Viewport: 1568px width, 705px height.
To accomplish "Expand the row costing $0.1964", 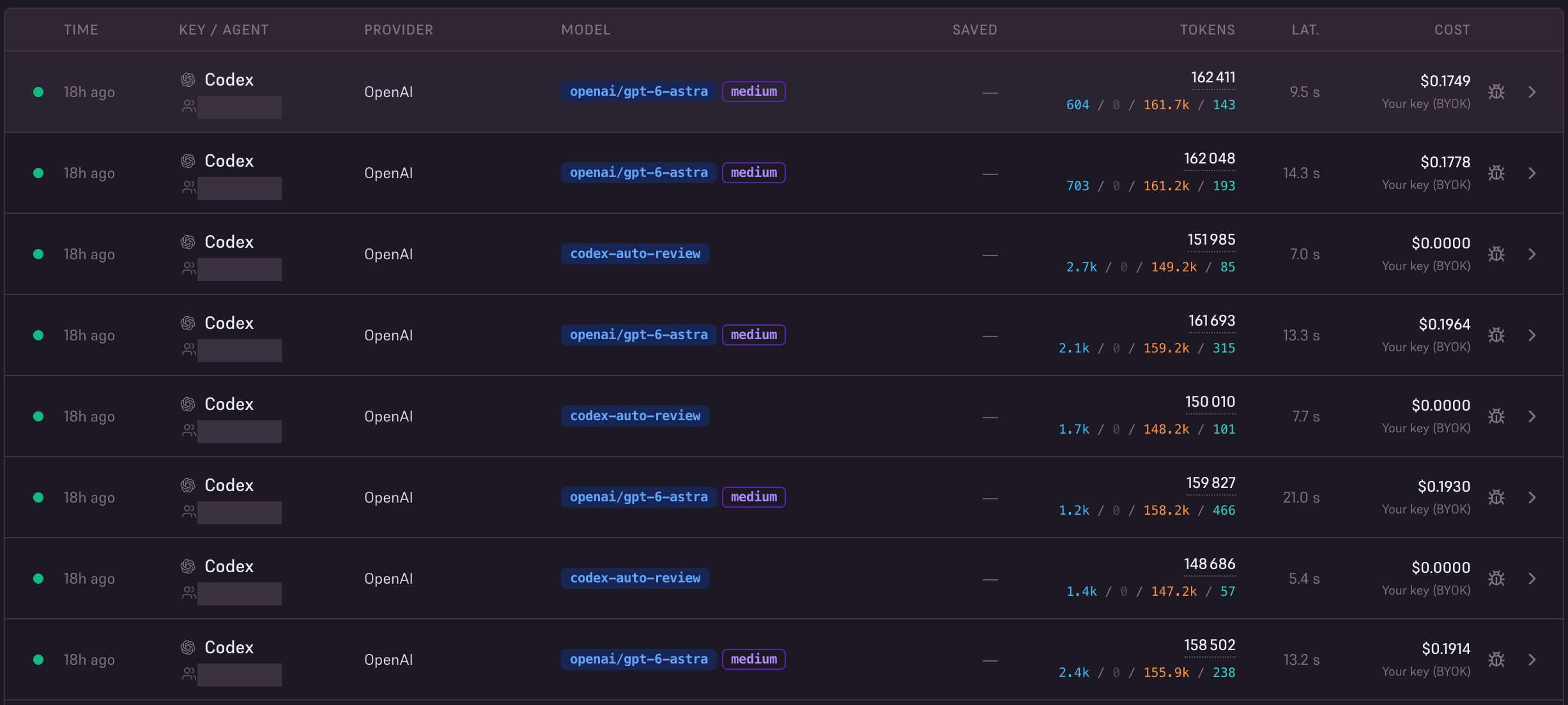I will (1532, 335).
